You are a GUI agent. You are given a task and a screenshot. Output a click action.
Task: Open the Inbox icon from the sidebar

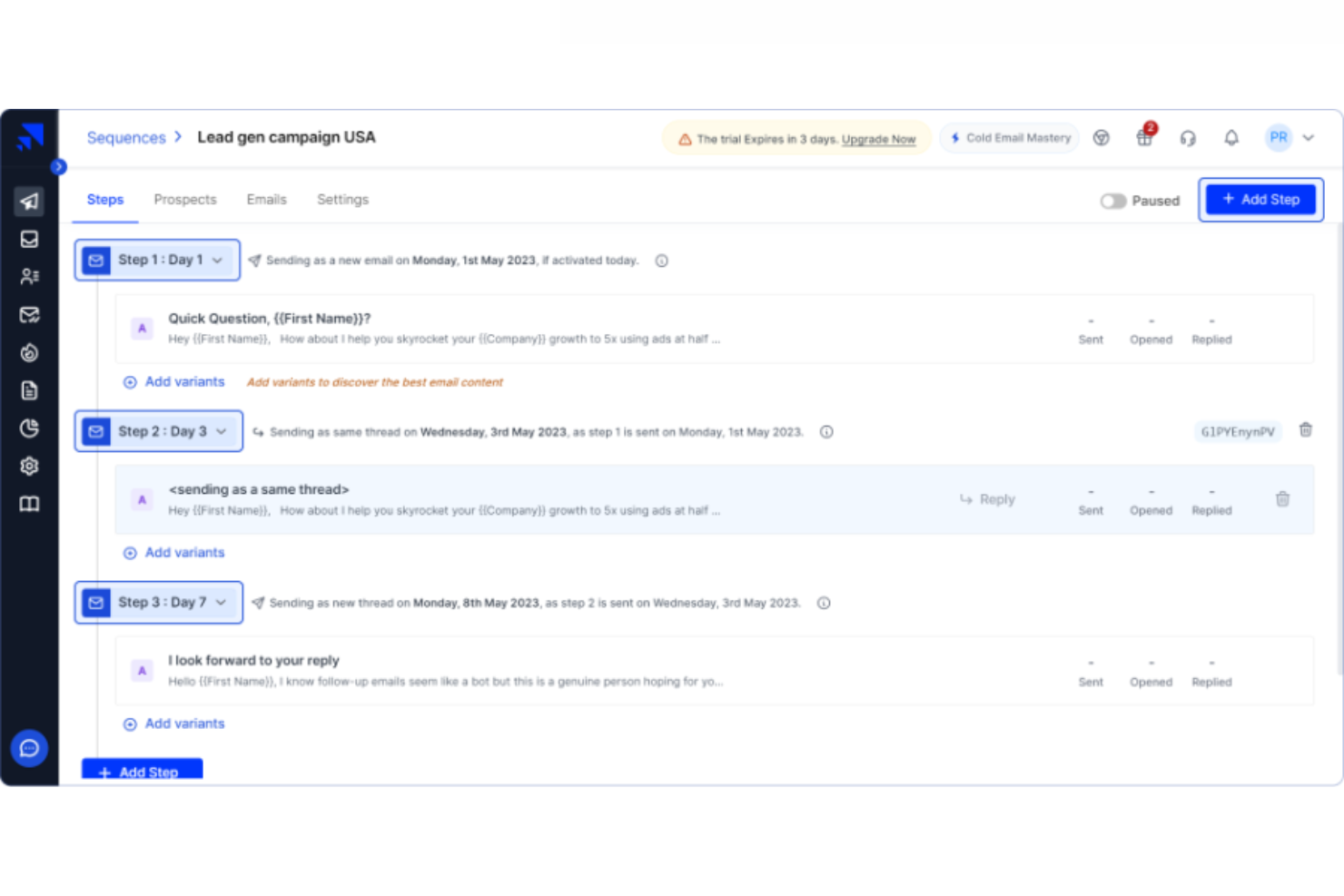point(30,239)
